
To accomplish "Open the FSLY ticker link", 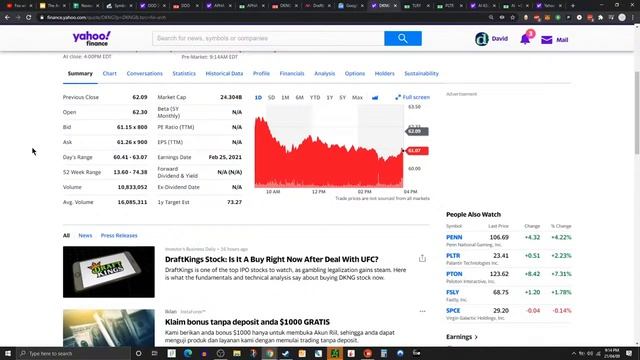I will pyautogui.click(x=453, y=292).
